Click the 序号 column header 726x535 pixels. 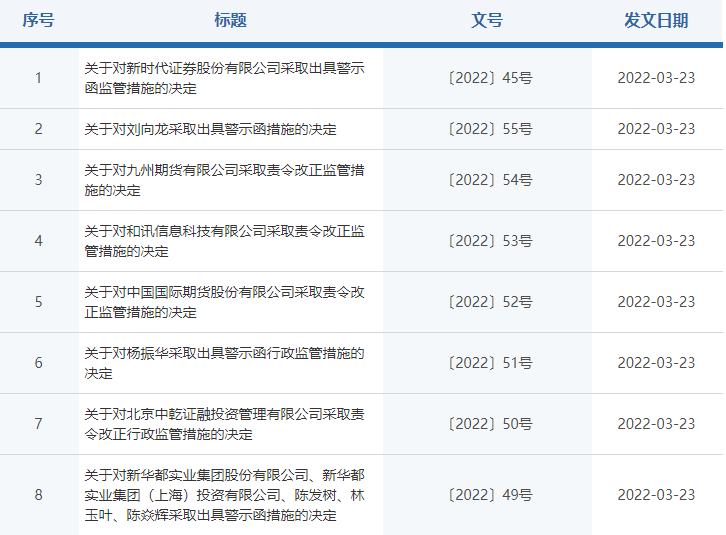(x=38, y=20)
